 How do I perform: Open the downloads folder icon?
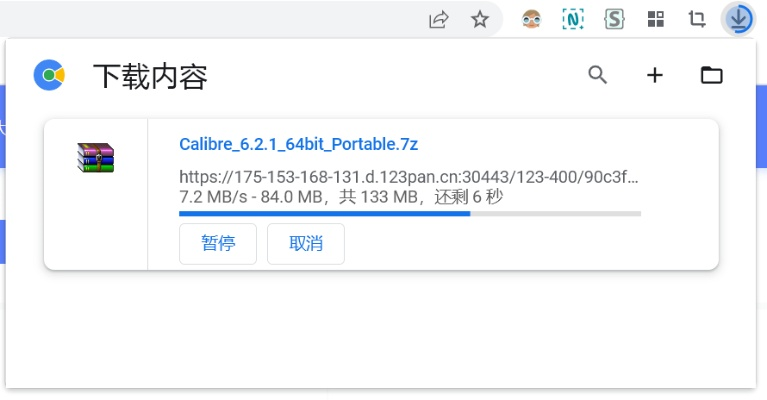click(x=712, y=75)
